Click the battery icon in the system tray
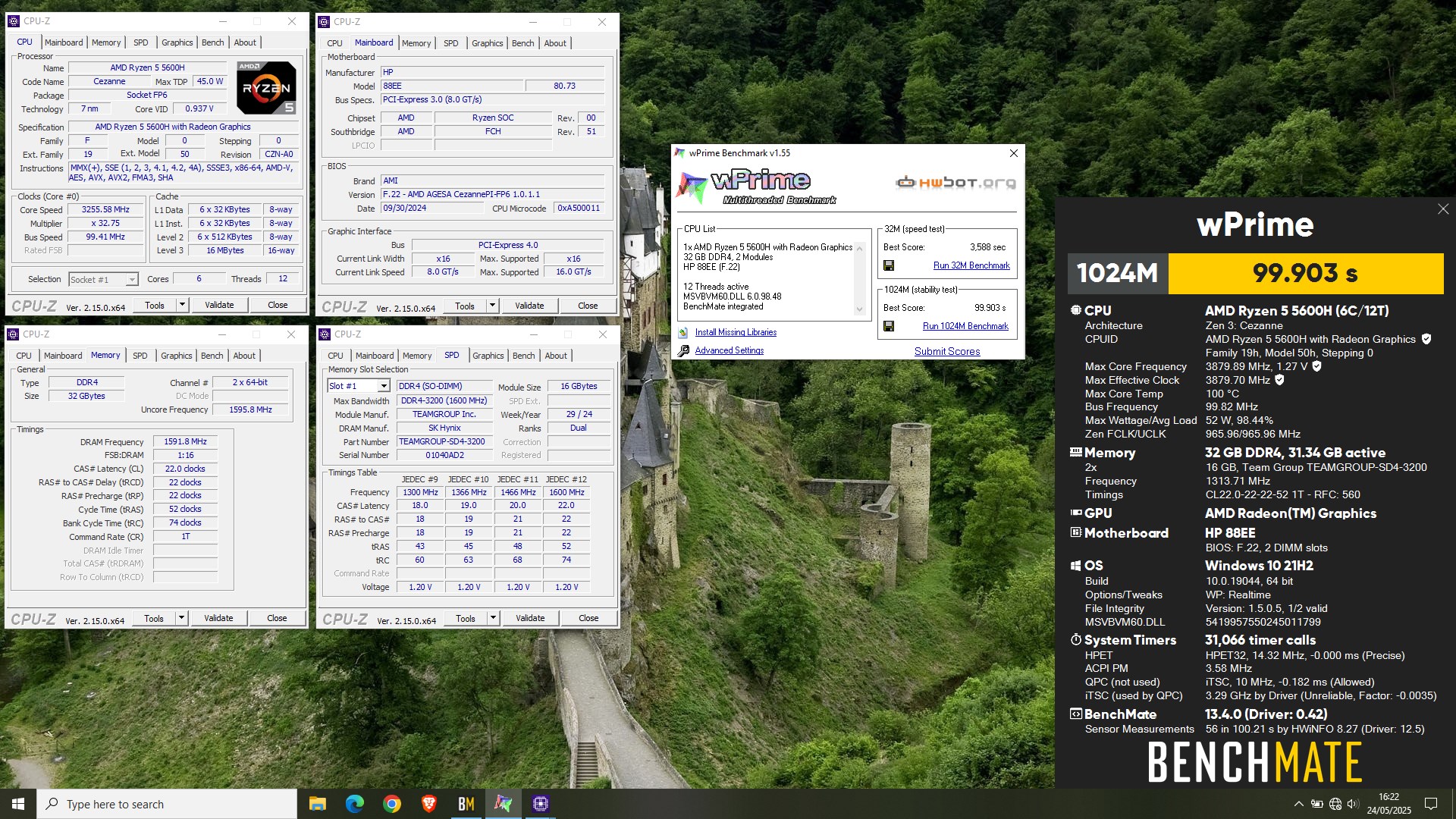1456x819 pixels. (x=1317, y=804)
